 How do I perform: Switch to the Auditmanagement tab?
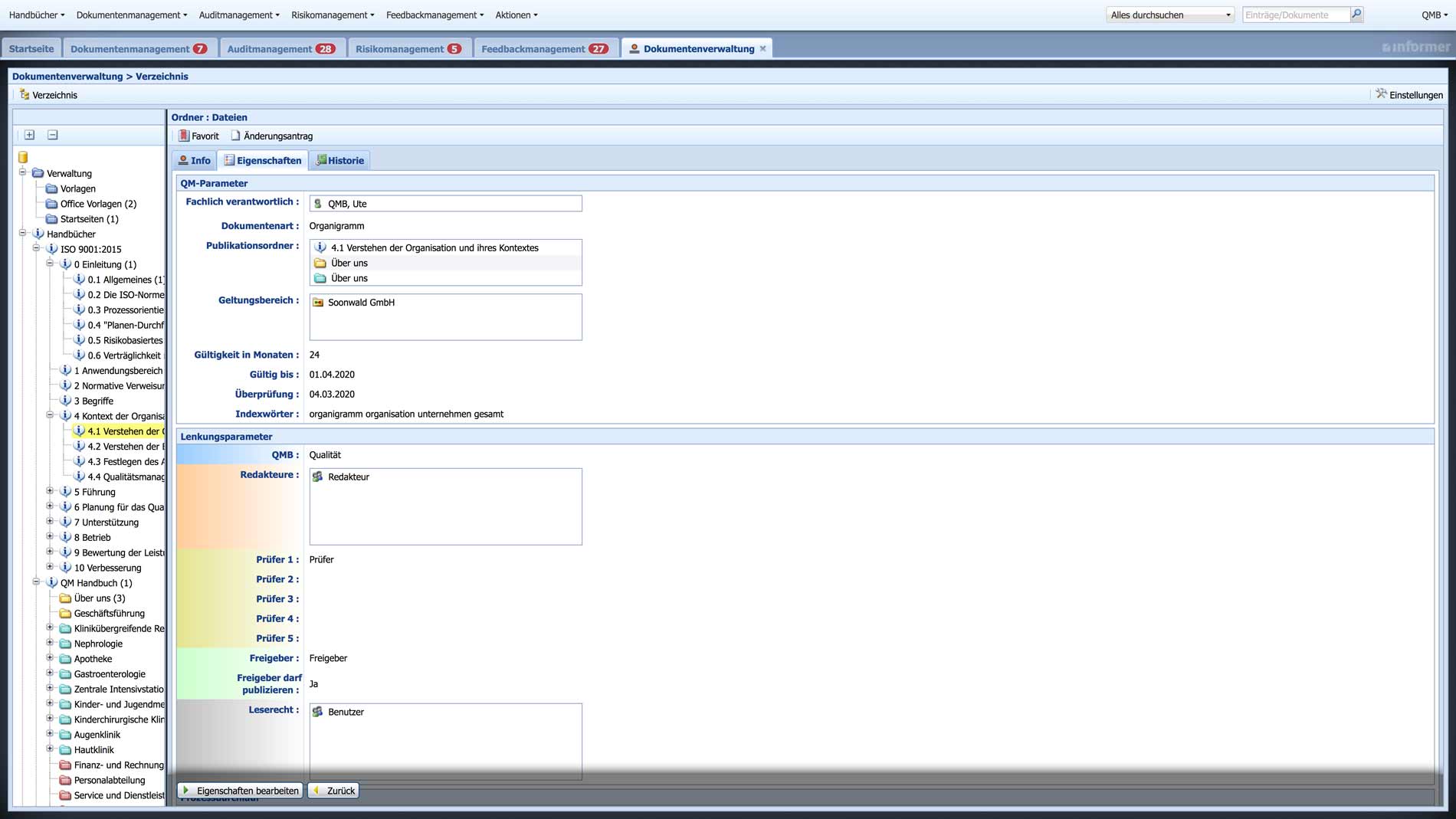coord(281,48)
